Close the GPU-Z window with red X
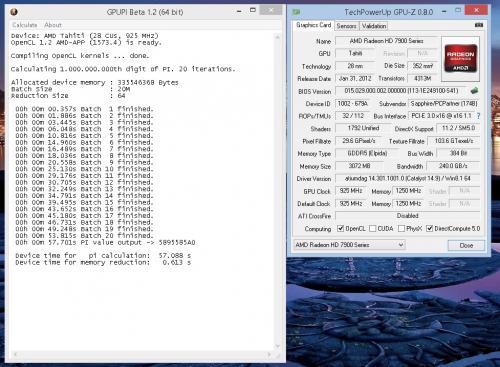This screenshot has width=500, height=367. [476, 10]
